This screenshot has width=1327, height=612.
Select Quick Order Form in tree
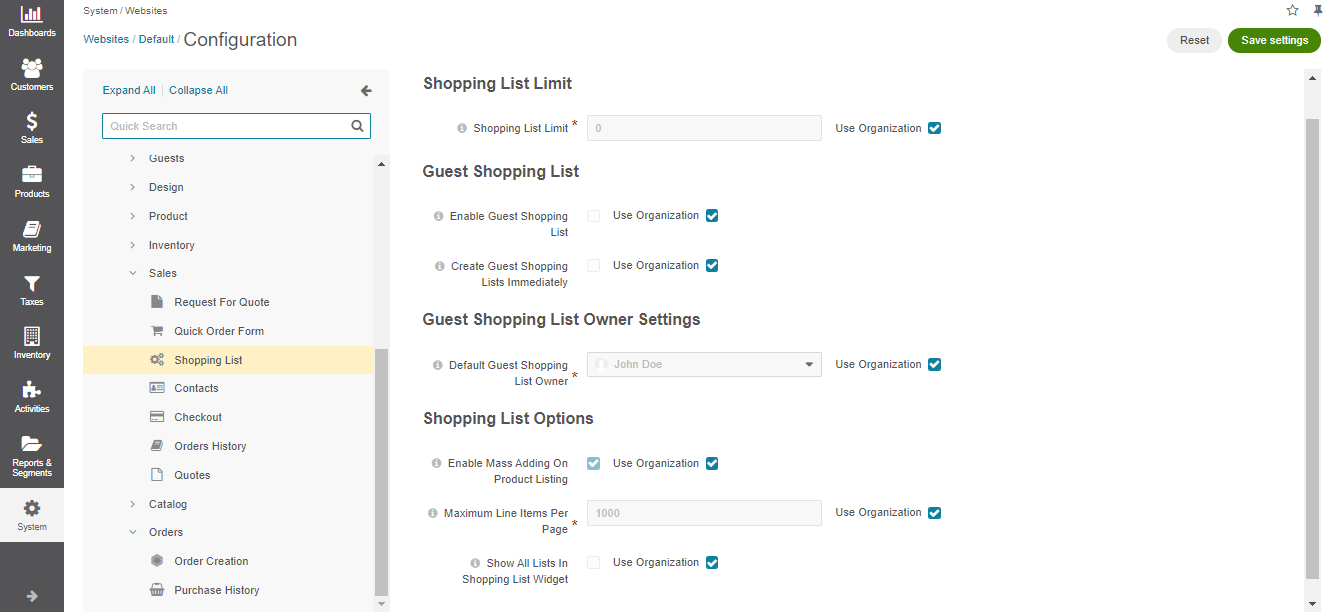(x=219, y=331)
